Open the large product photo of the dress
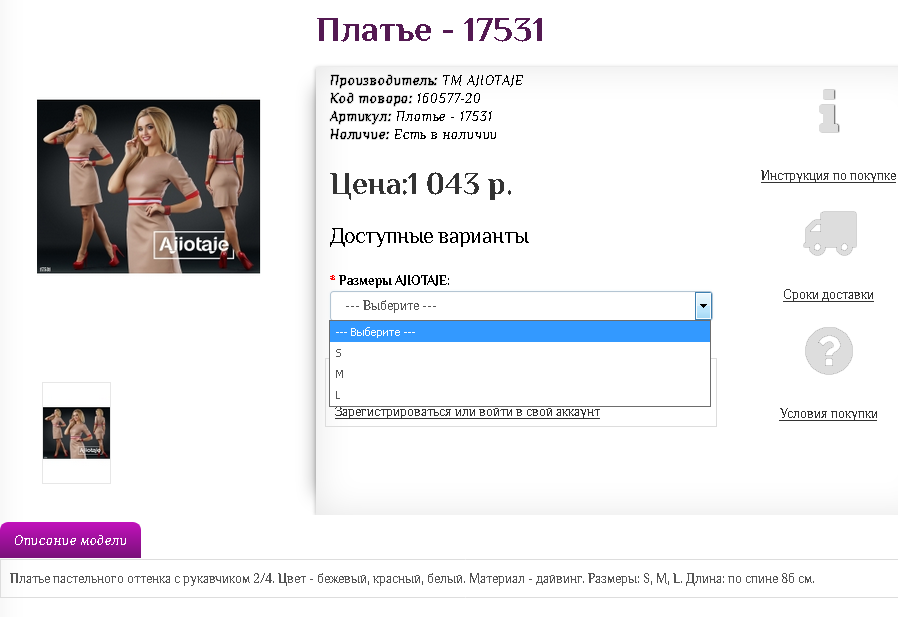This screenshot has width=898, height=617. pos(148,186)
